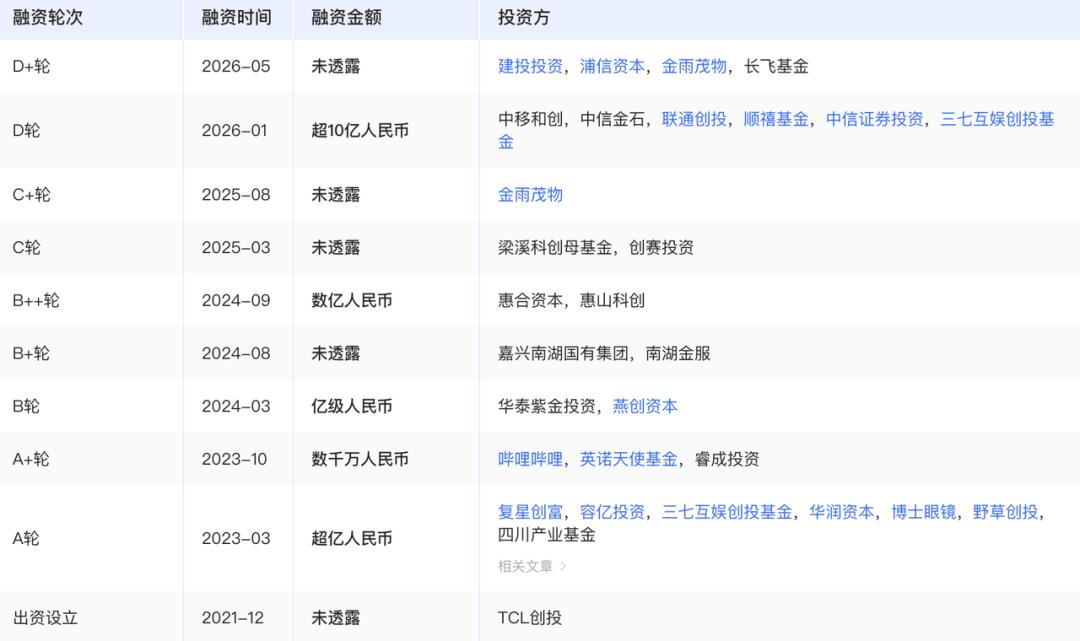Click the 梁溪科创母基金 investor text
This screenshot has width=1080, height=641.
[x=555, y=248]
